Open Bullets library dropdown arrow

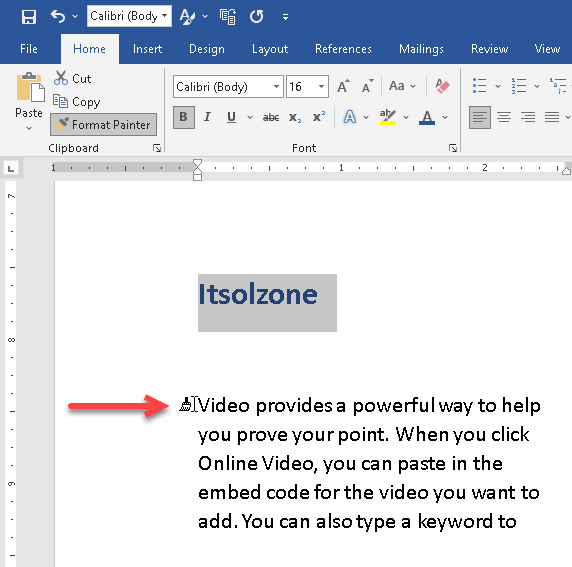pyautogui.click(x=498, y=86)
